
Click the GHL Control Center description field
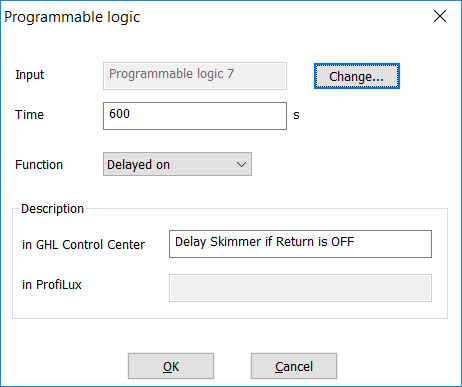(x=300, y=244)
